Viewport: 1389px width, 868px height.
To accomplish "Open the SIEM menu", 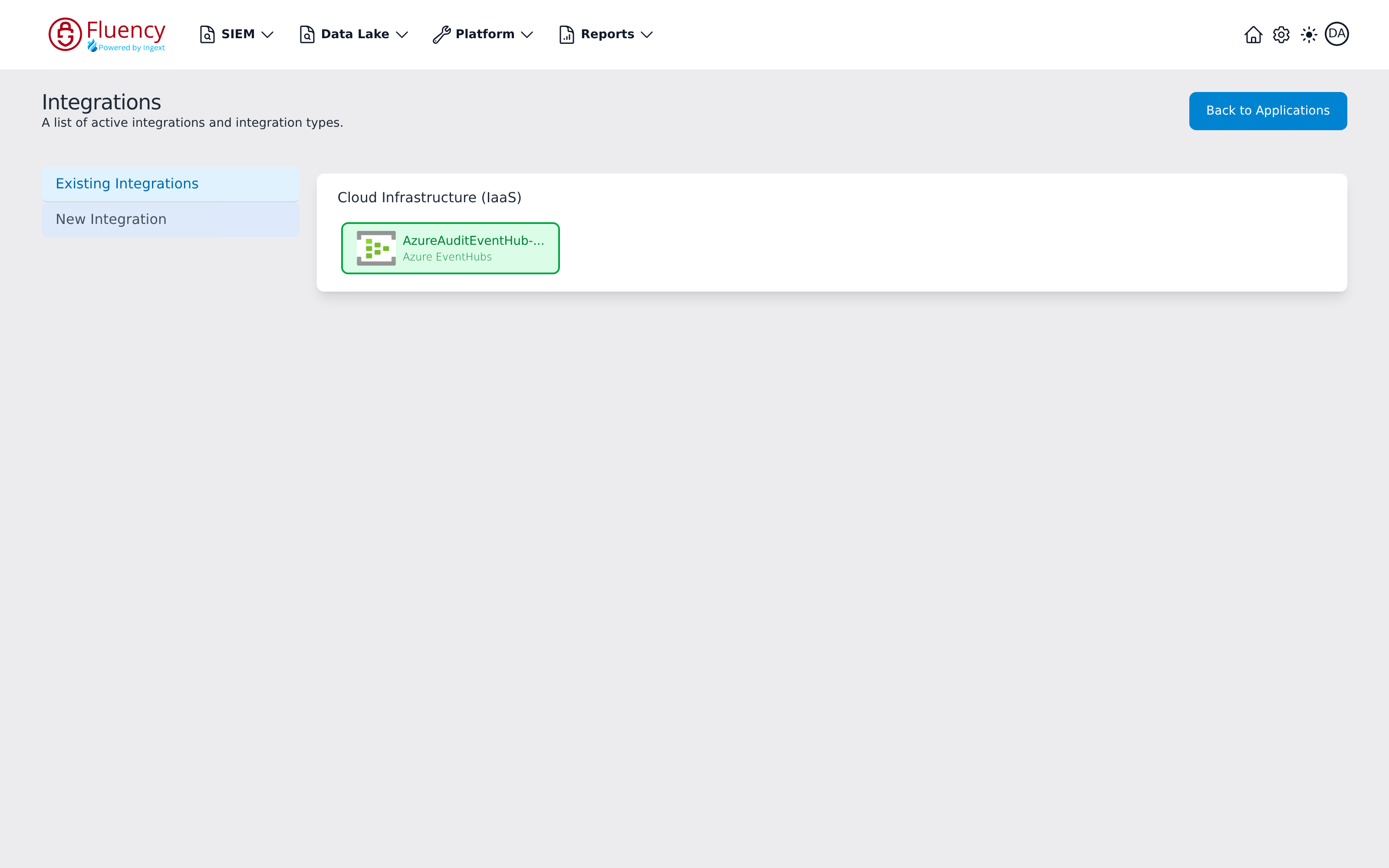I will (237, 34).
